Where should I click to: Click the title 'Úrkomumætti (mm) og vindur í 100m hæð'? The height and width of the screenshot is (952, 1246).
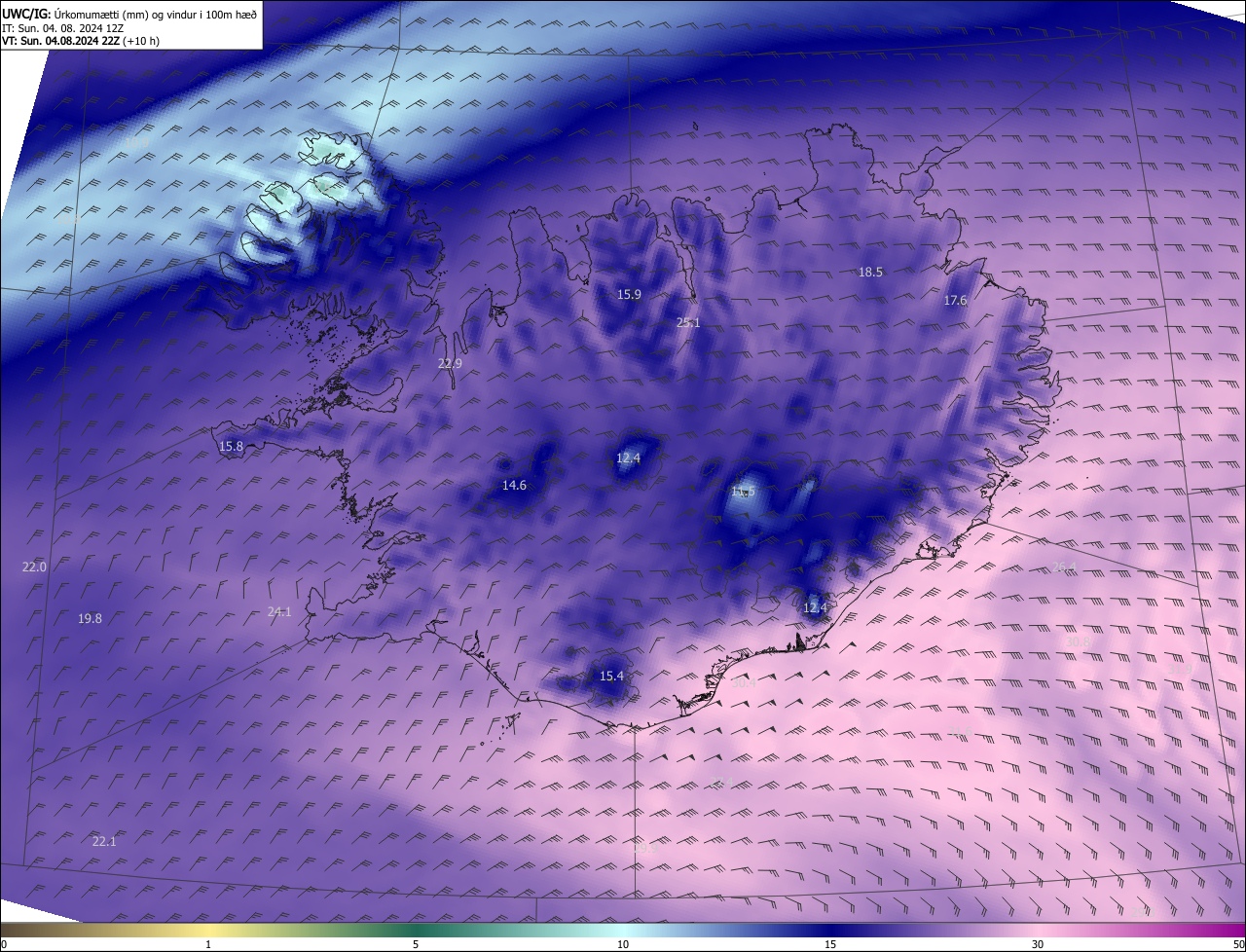155,14
